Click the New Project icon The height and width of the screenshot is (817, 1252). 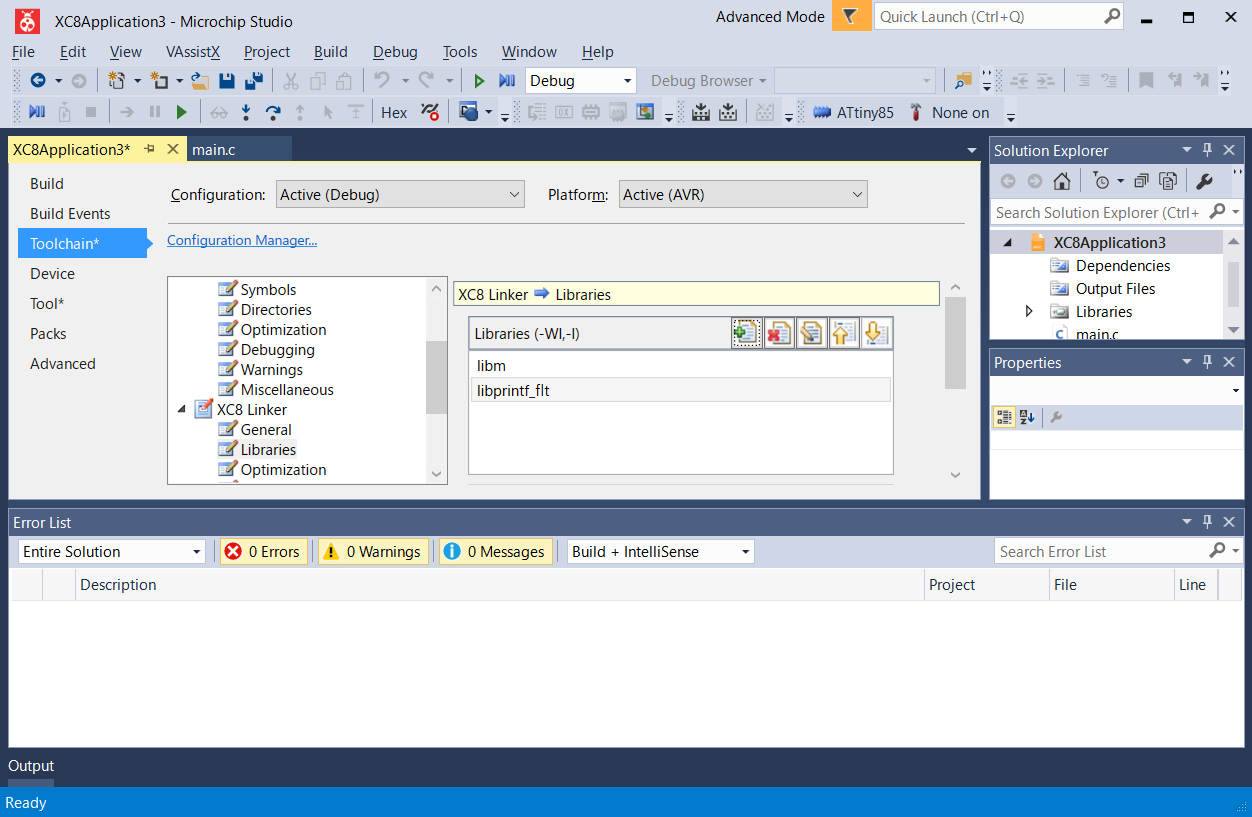click(x=116, y=81)
